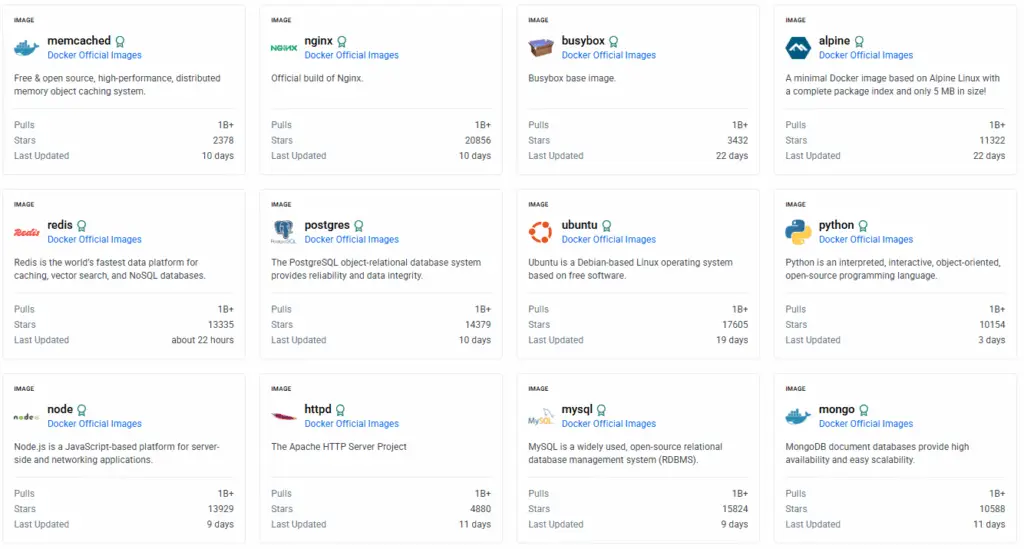Open the python image title
Screen dimensions: 1024x549
click(x=836, y=225)
